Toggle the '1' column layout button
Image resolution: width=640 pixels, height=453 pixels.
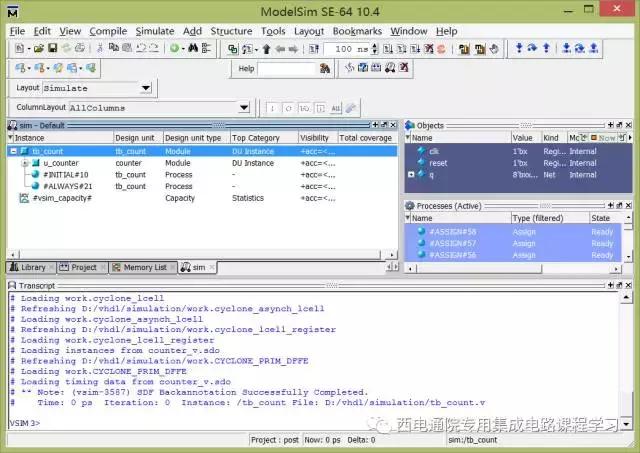pos(272,108)
